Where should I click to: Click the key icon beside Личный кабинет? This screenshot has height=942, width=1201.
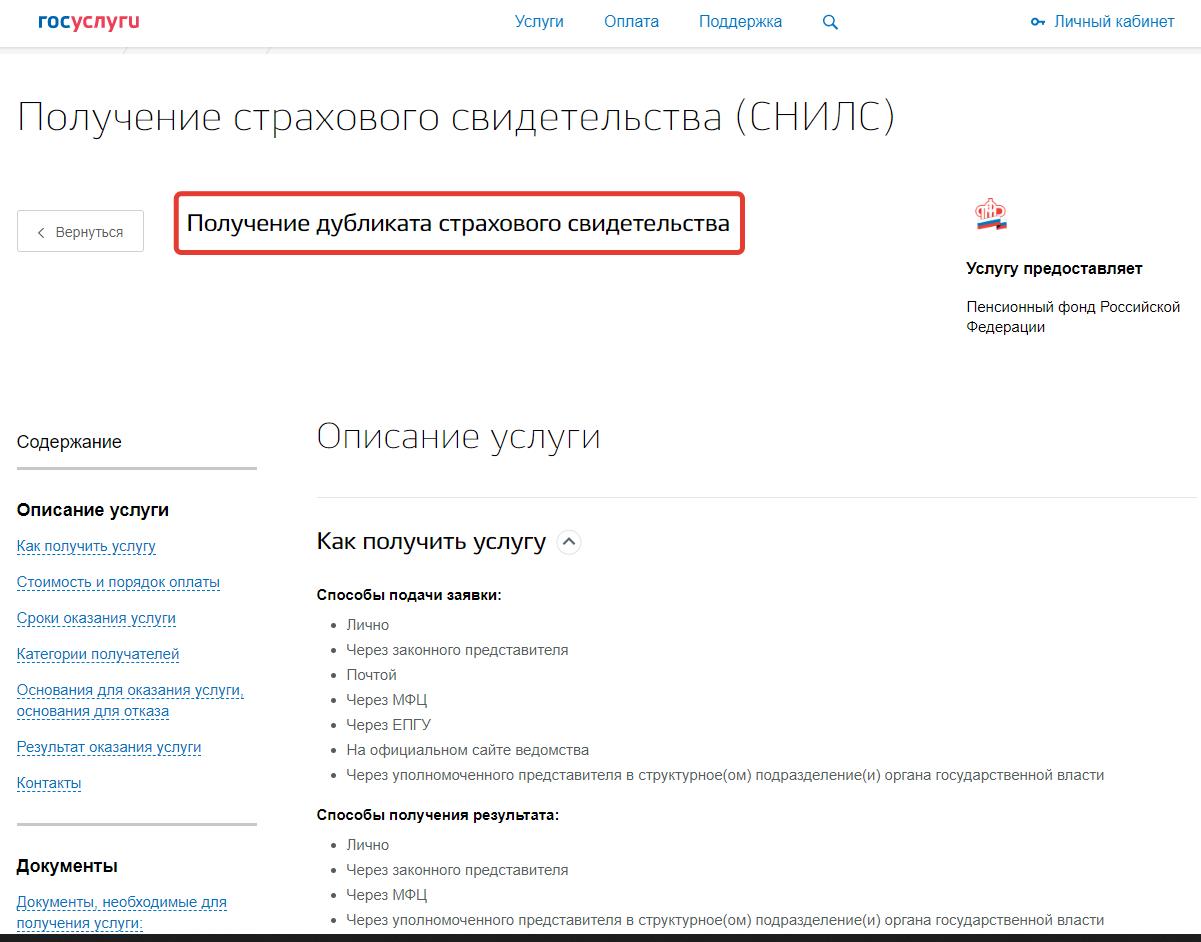tap(1037, 22)
